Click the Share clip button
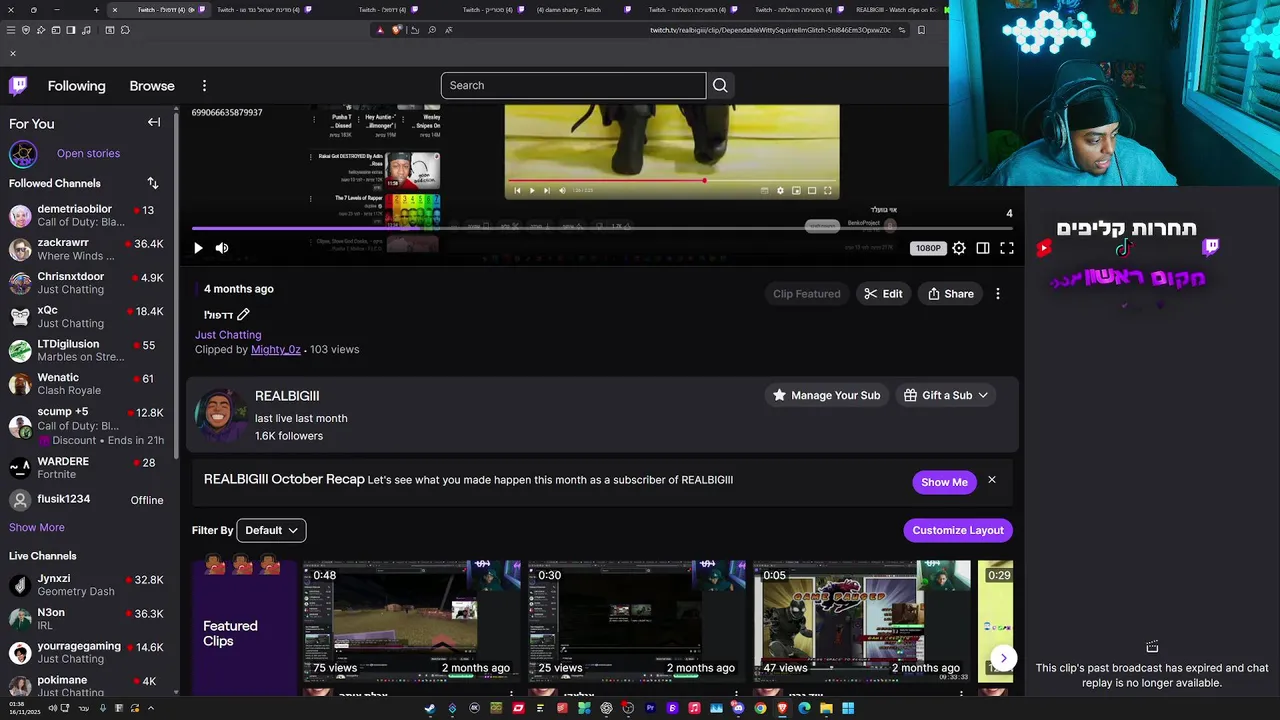 point(951,294)
